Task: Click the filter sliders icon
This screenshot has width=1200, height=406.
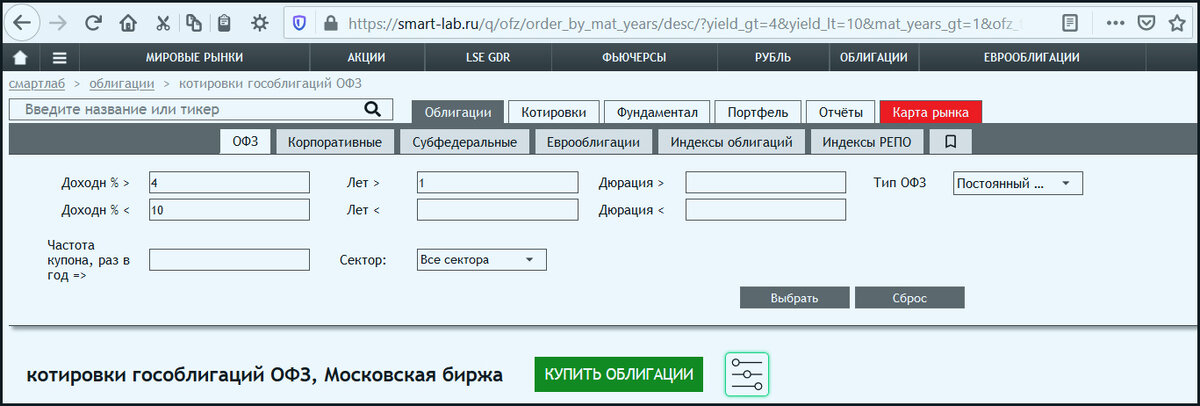Action: 746,374
